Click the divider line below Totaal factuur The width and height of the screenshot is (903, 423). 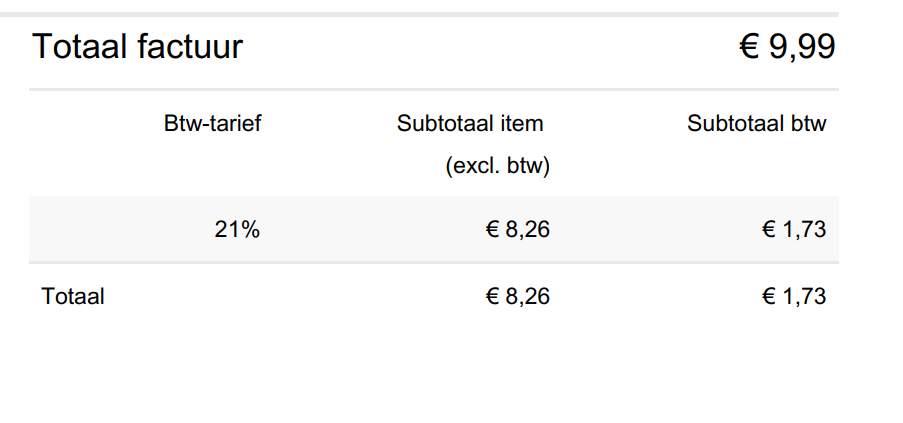(434, 90)
